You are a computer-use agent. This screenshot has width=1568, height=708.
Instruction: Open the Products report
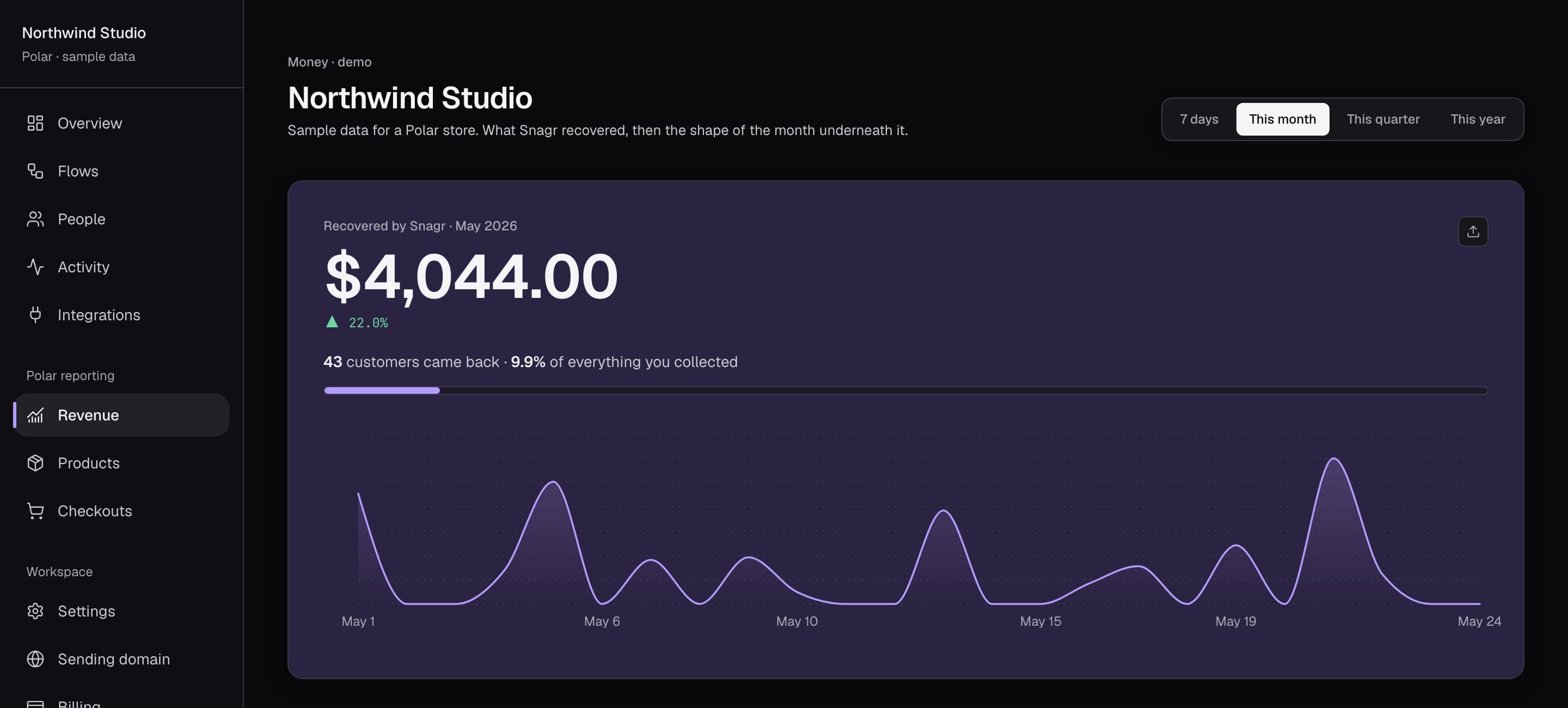[122, 463]
